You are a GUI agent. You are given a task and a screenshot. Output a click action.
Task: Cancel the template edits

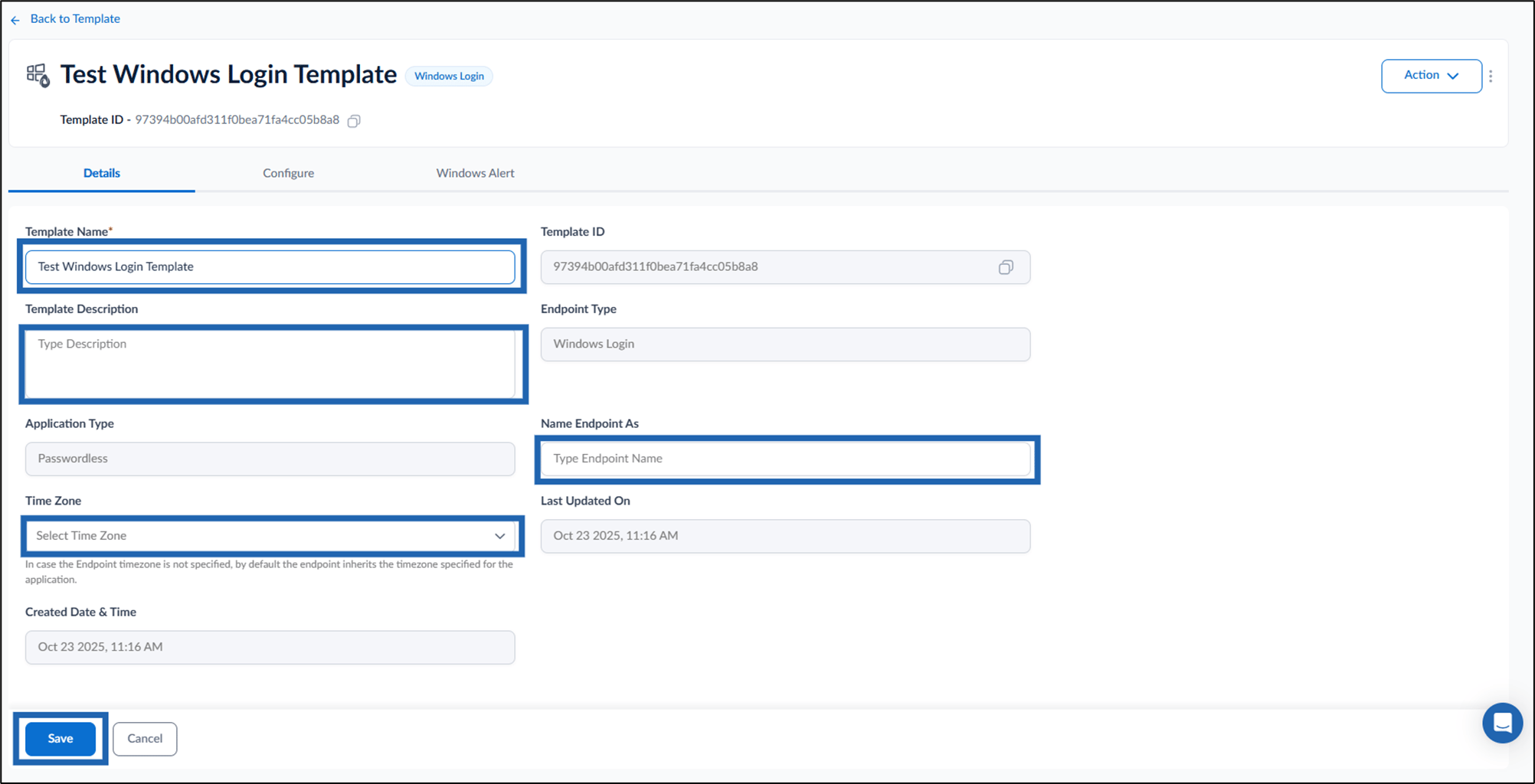point(145,739)
